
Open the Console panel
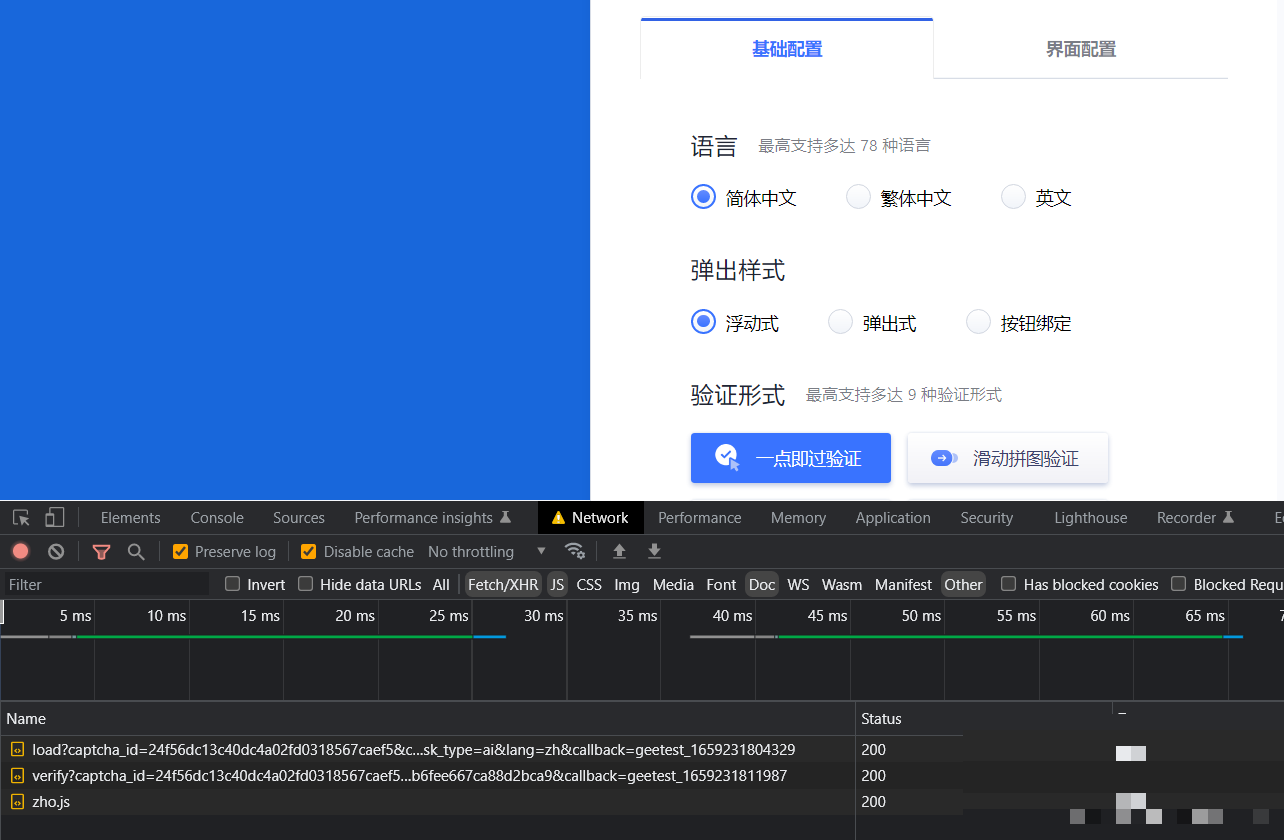click(x=216, y=517)
